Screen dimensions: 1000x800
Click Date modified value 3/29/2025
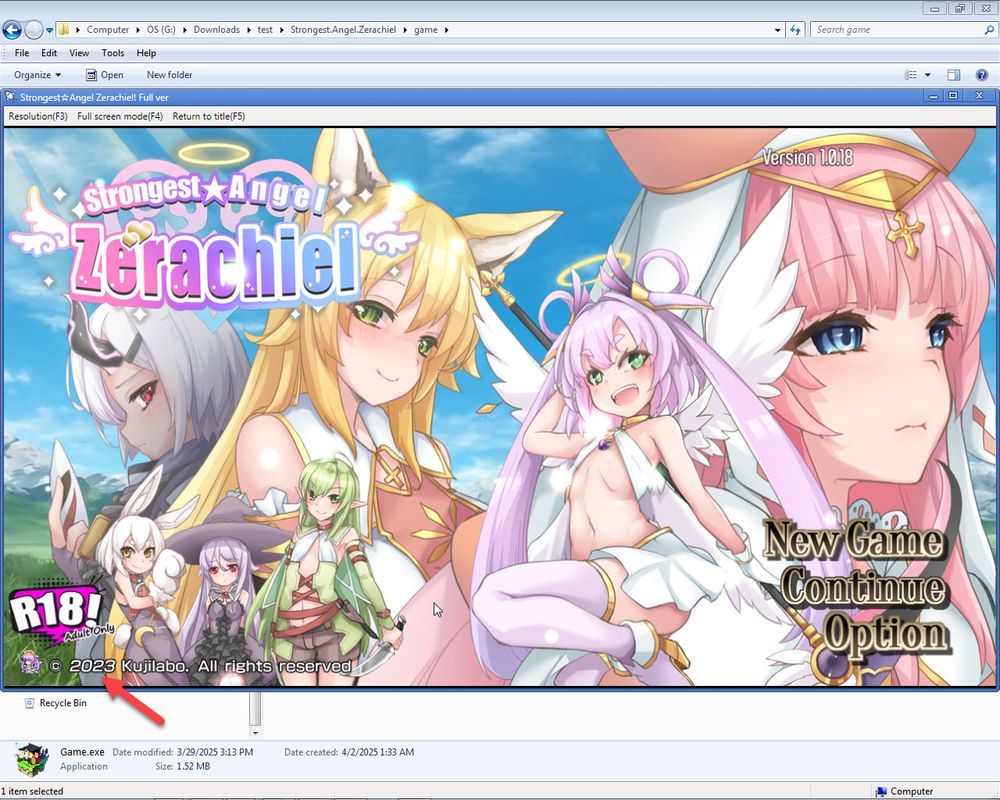click(x=215, y=752)
